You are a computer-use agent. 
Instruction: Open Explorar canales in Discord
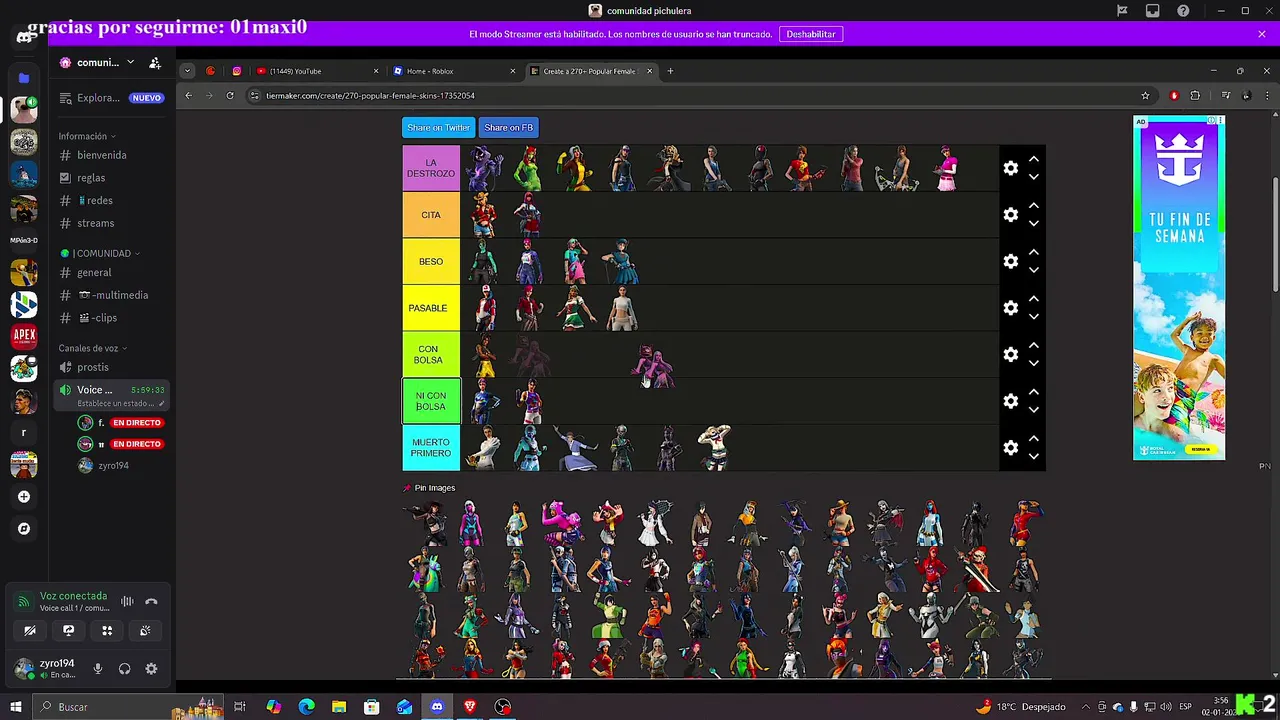(111, 98)
